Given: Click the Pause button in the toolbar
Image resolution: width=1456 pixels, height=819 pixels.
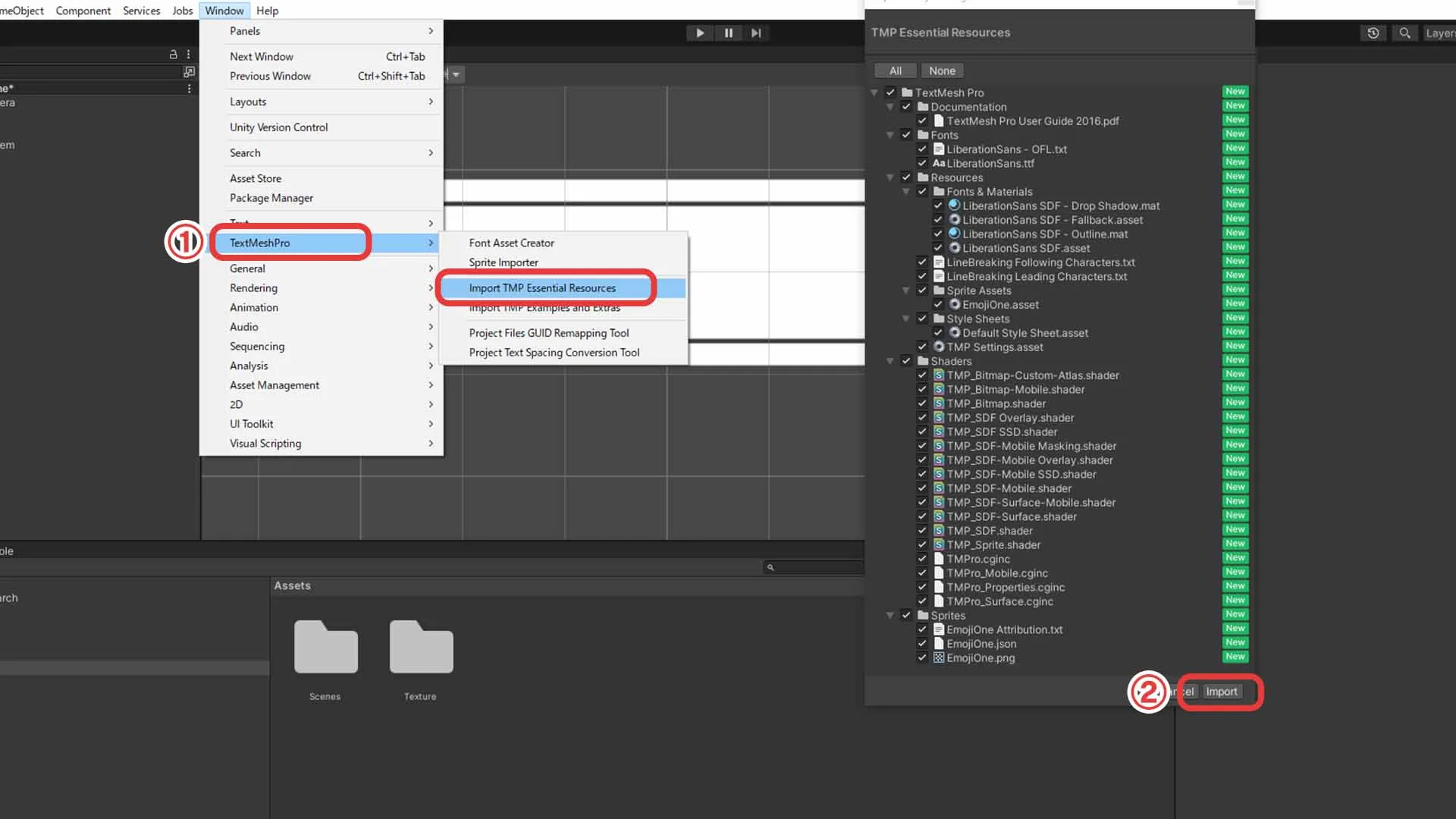Looking at the screenshot, I should (728, 33).
